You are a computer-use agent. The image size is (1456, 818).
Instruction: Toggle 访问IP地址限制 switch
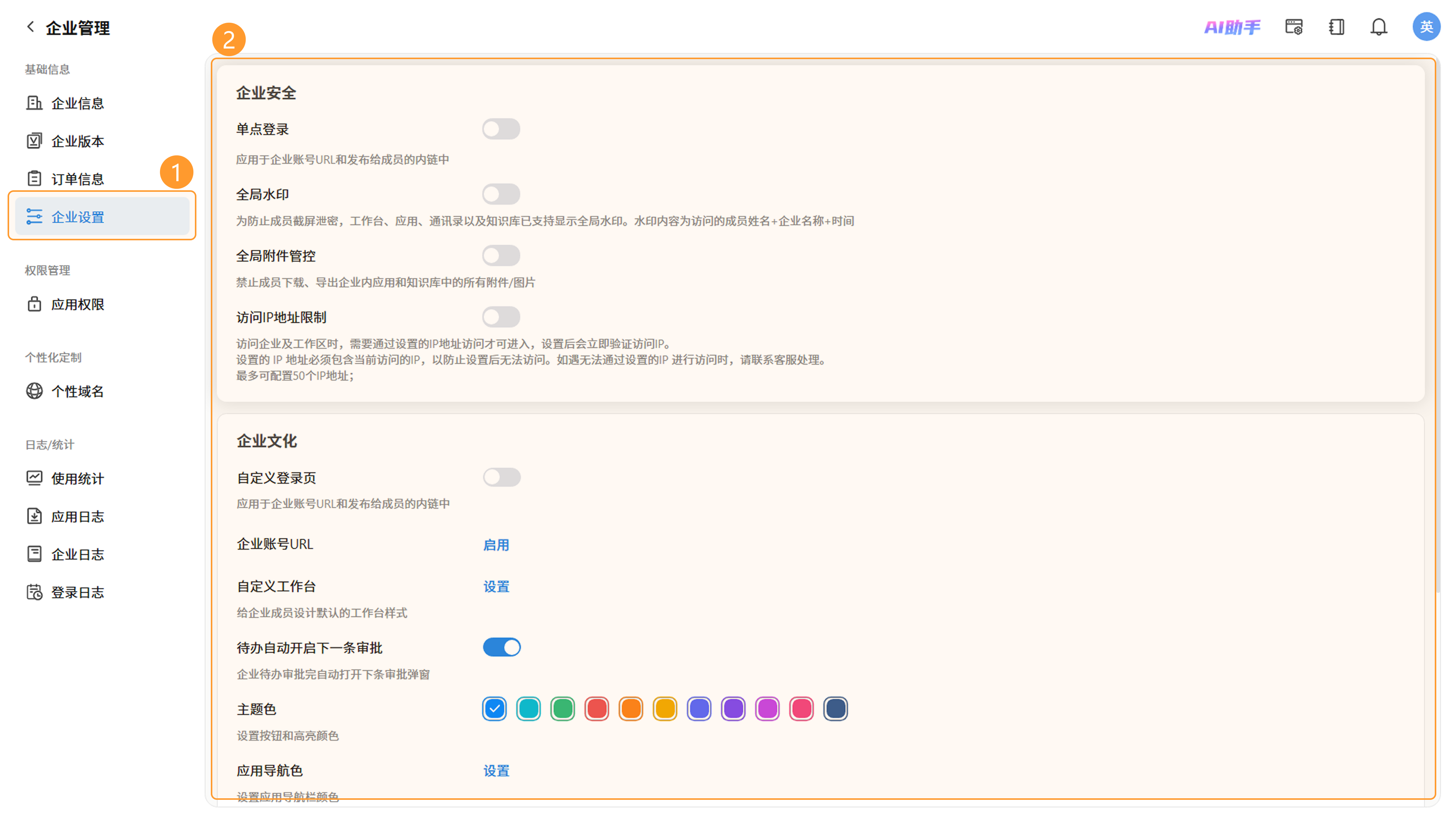coord(501,317)
